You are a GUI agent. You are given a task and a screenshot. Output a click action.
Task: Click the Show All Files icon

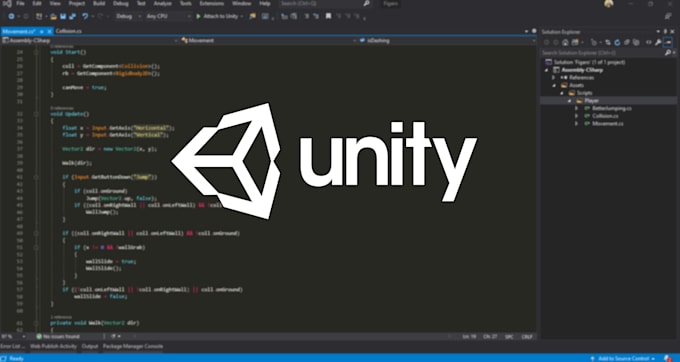point(636,42)
